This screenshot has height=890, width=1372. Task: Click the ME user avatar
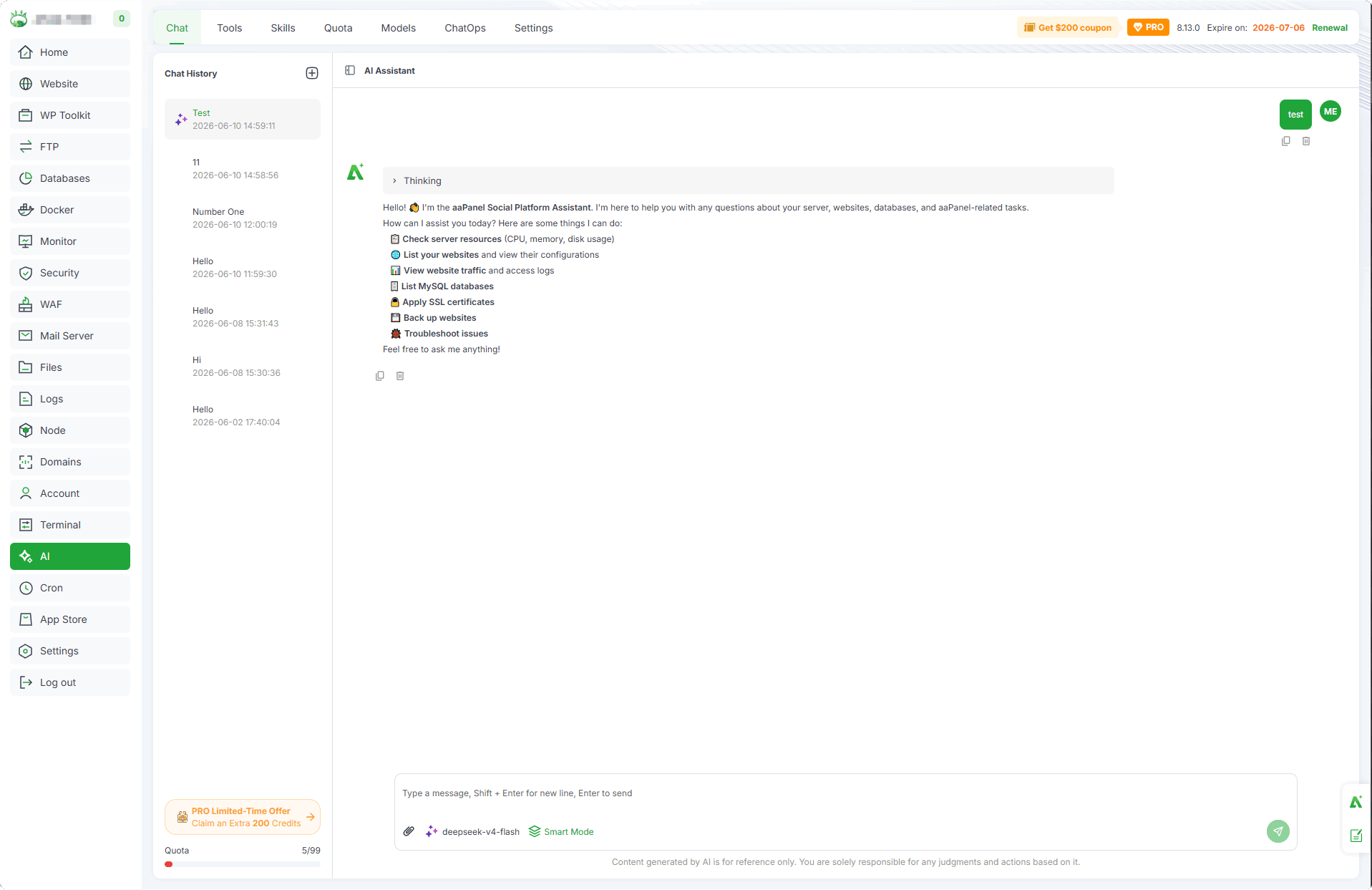coord(1330,111)
